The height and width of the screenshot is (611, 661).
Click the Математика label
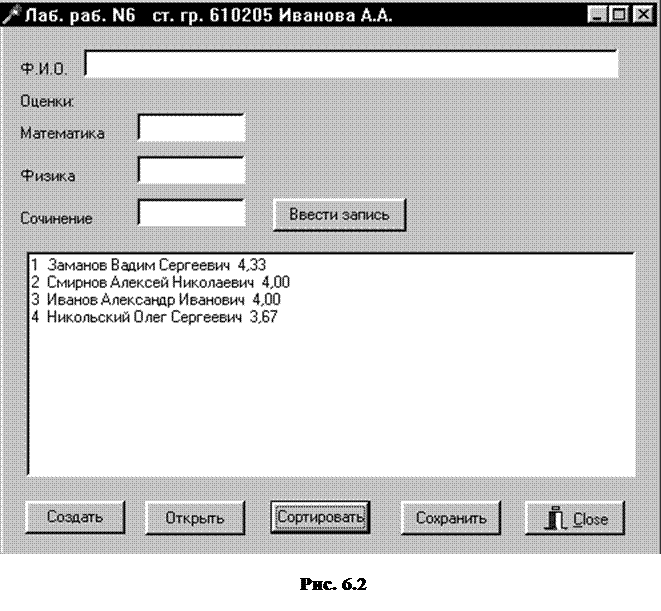point(62,133)
